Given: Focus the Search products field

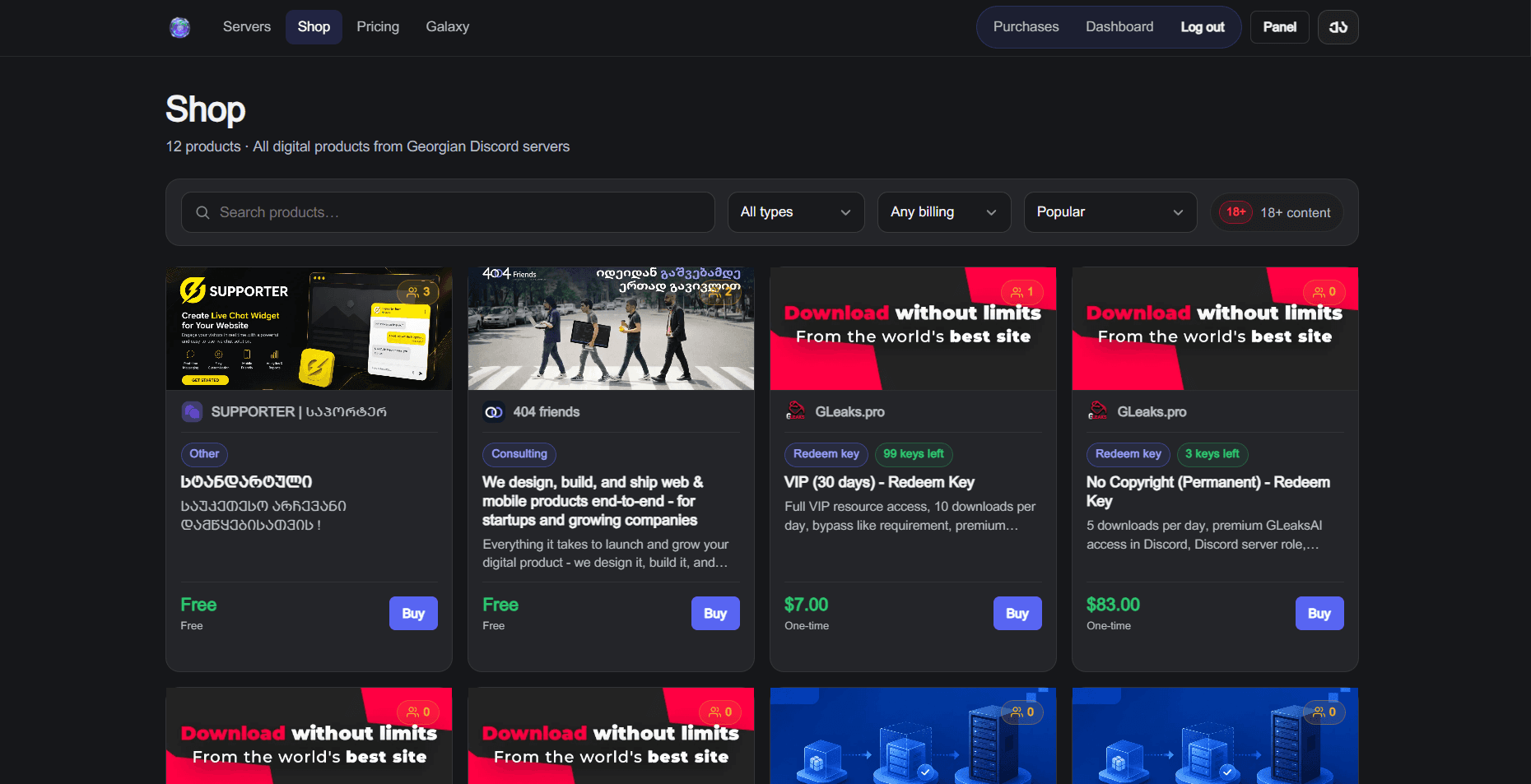Looking at the screenshot, I should [448, 212].
